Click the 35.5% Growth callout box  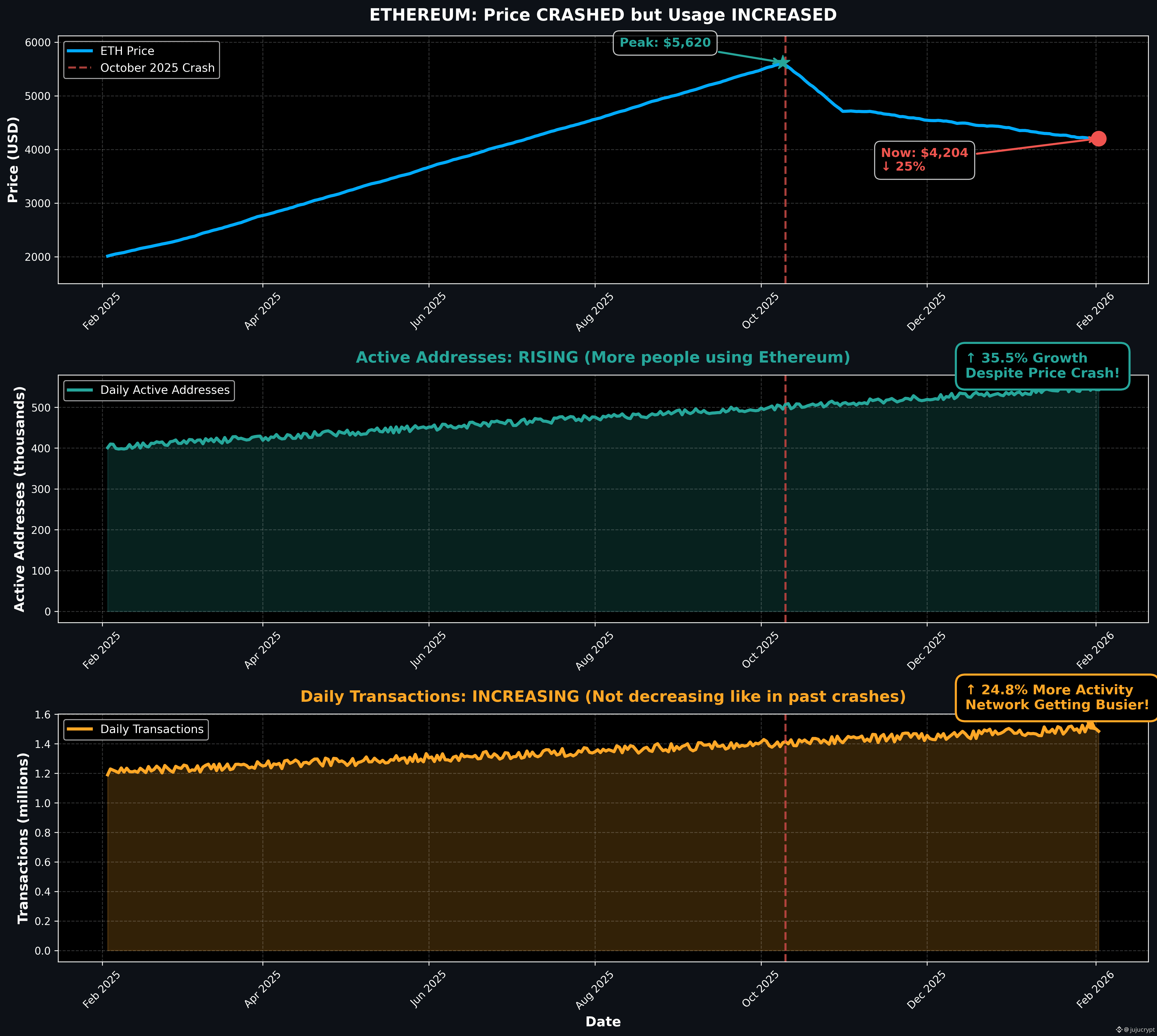[1042, 366]
